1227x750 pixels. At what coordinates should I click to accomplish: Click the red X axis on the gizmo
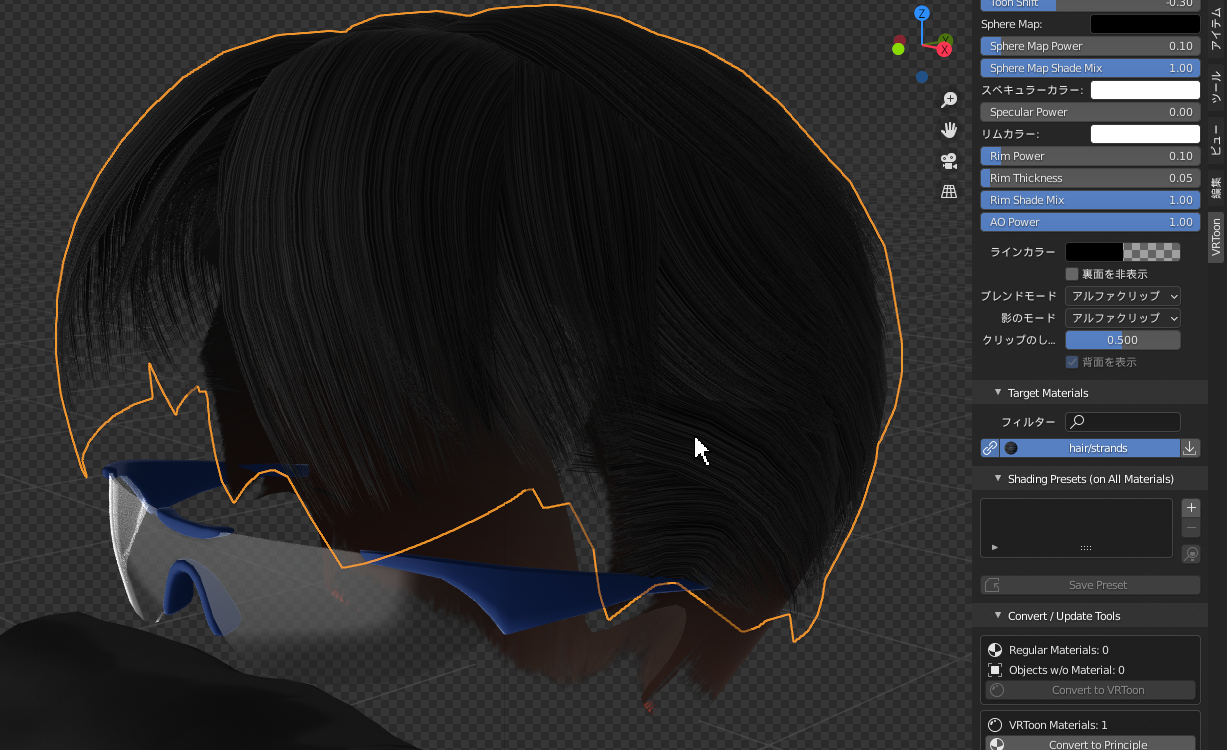944,48
